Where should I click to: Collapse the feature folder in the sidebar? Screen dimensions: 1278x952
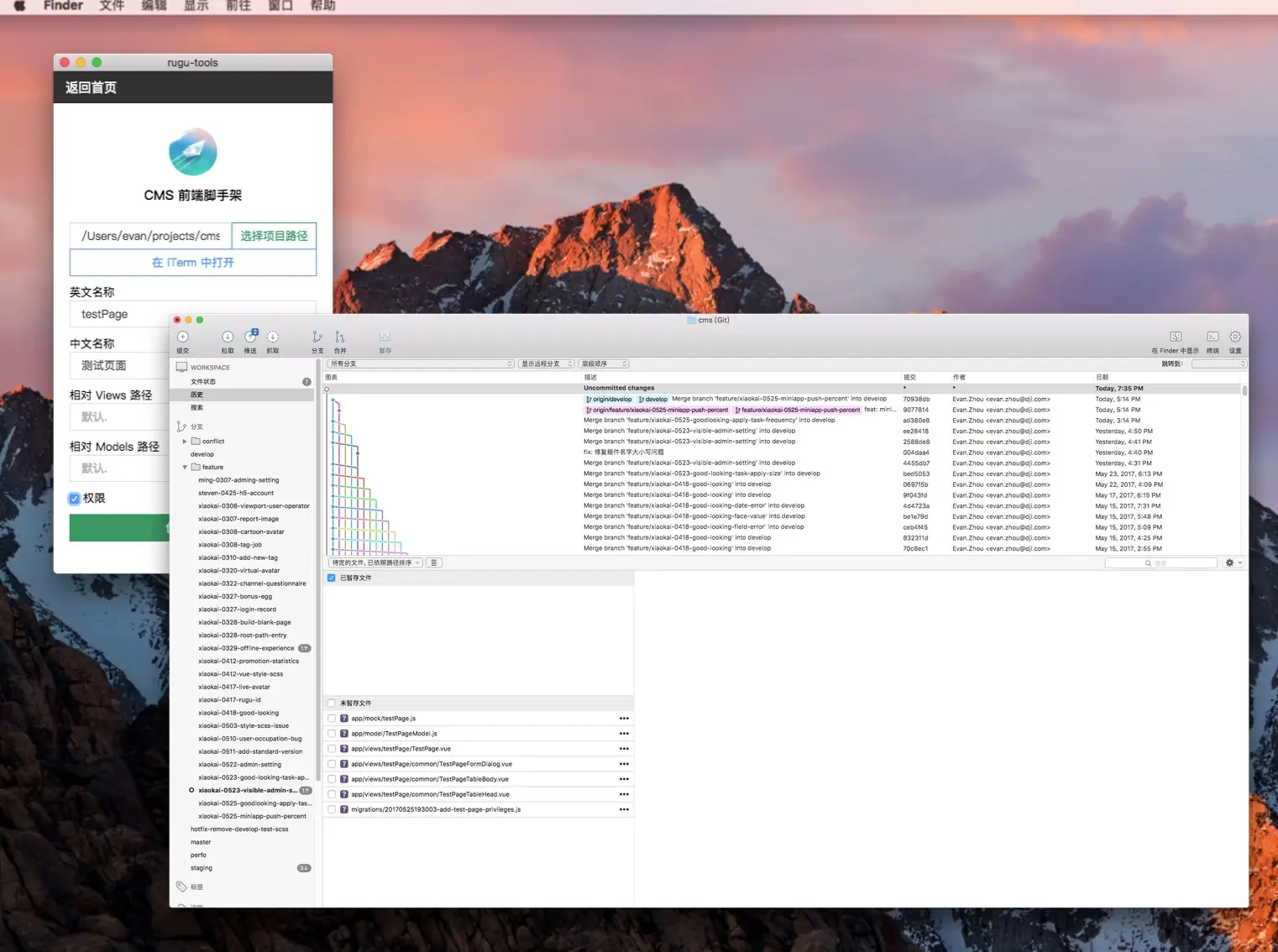point(185,468)
